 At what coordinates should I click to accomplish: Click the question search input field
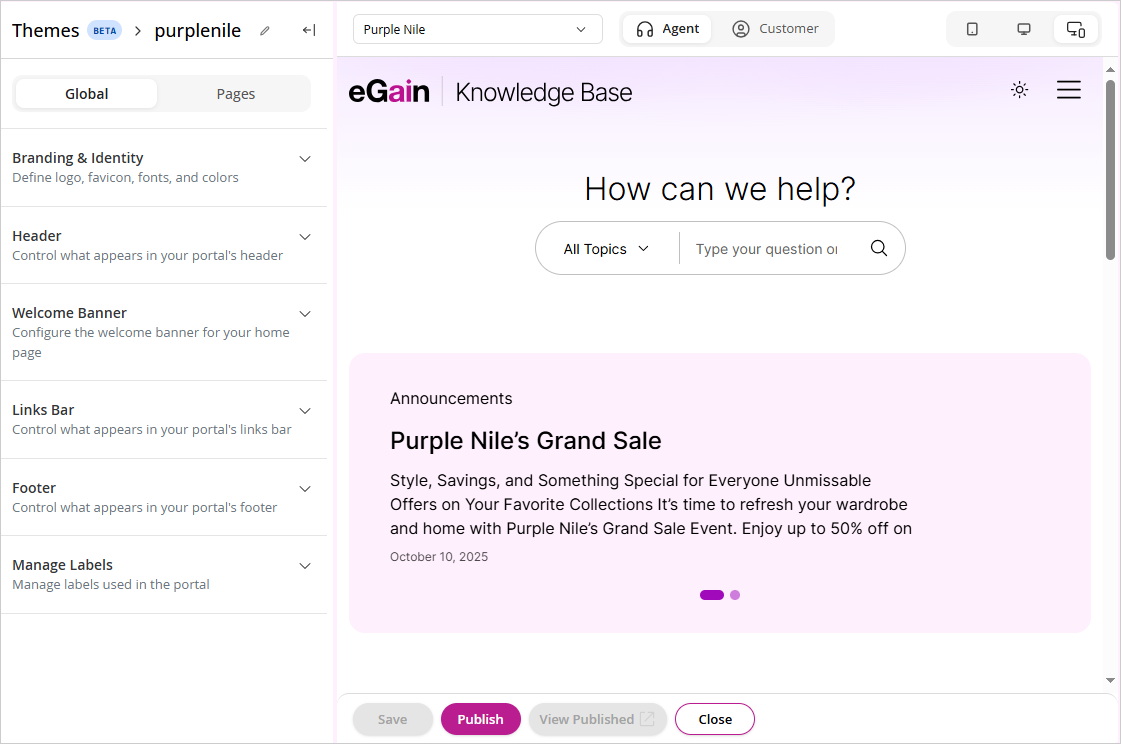(767, 249)
